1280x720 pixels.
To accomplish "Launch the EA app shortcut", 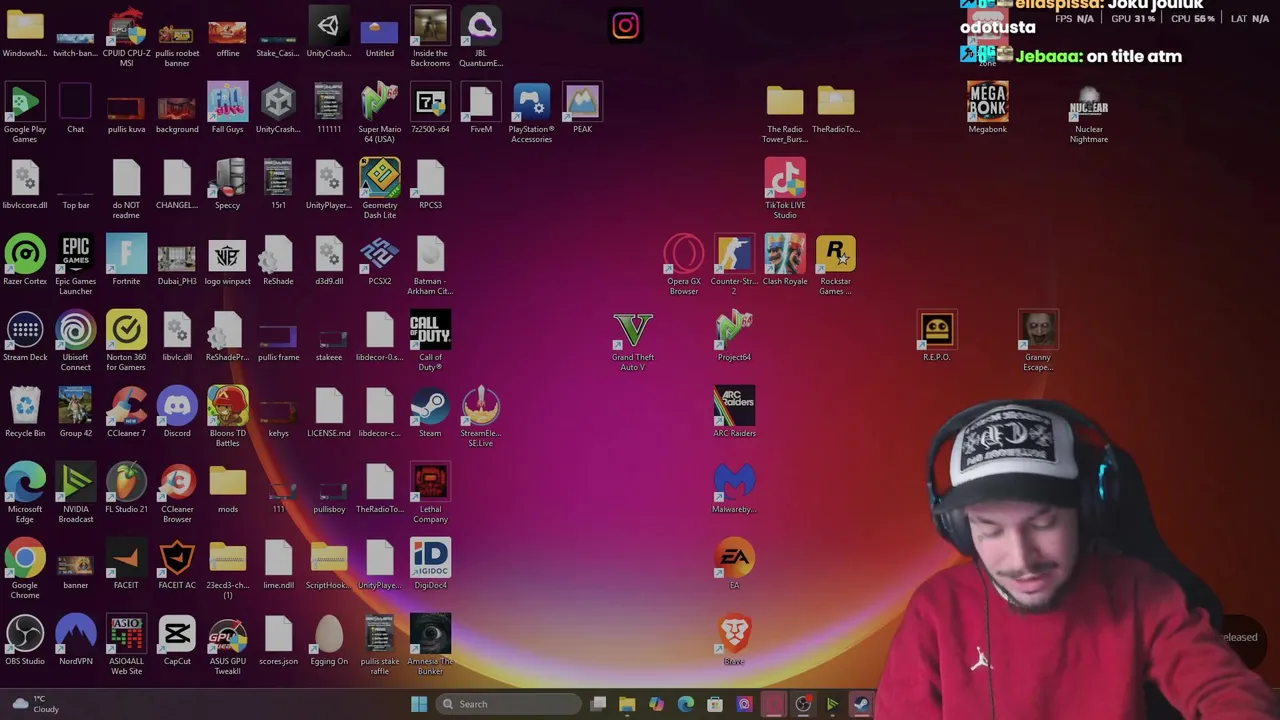I will point(734,564).
